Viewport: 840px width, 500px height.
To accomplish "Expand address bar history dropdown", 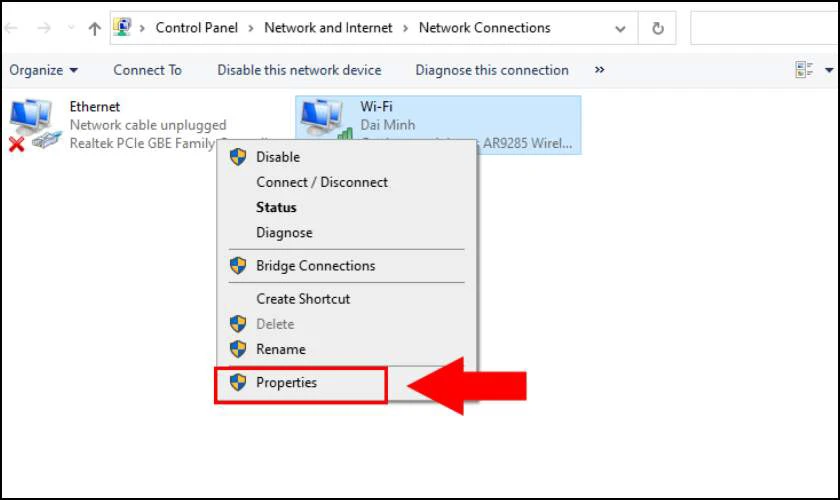I will click(620, 28).
